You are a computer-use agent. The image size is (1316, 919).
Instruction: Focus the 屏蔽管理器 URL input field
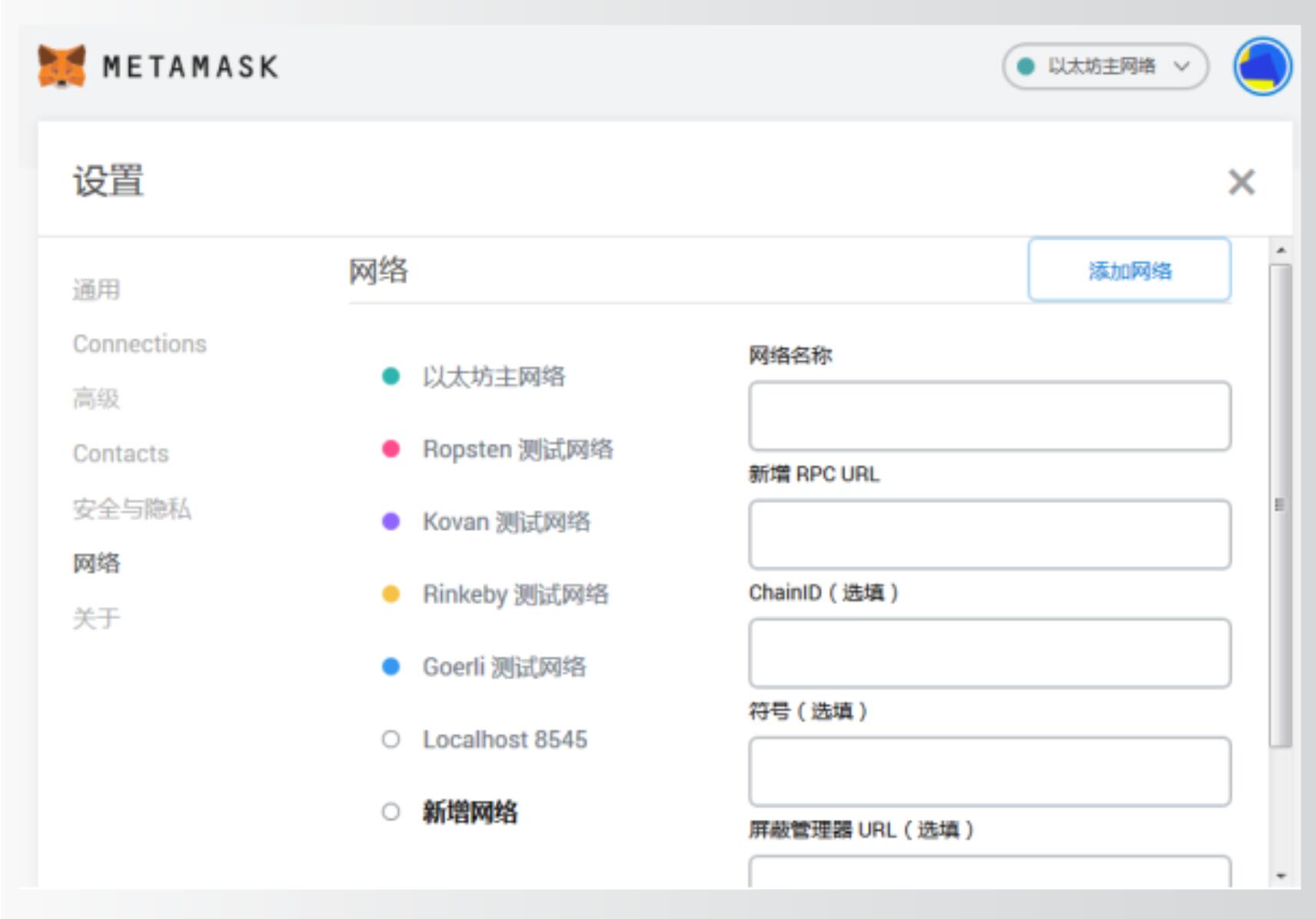pos(990,872)
